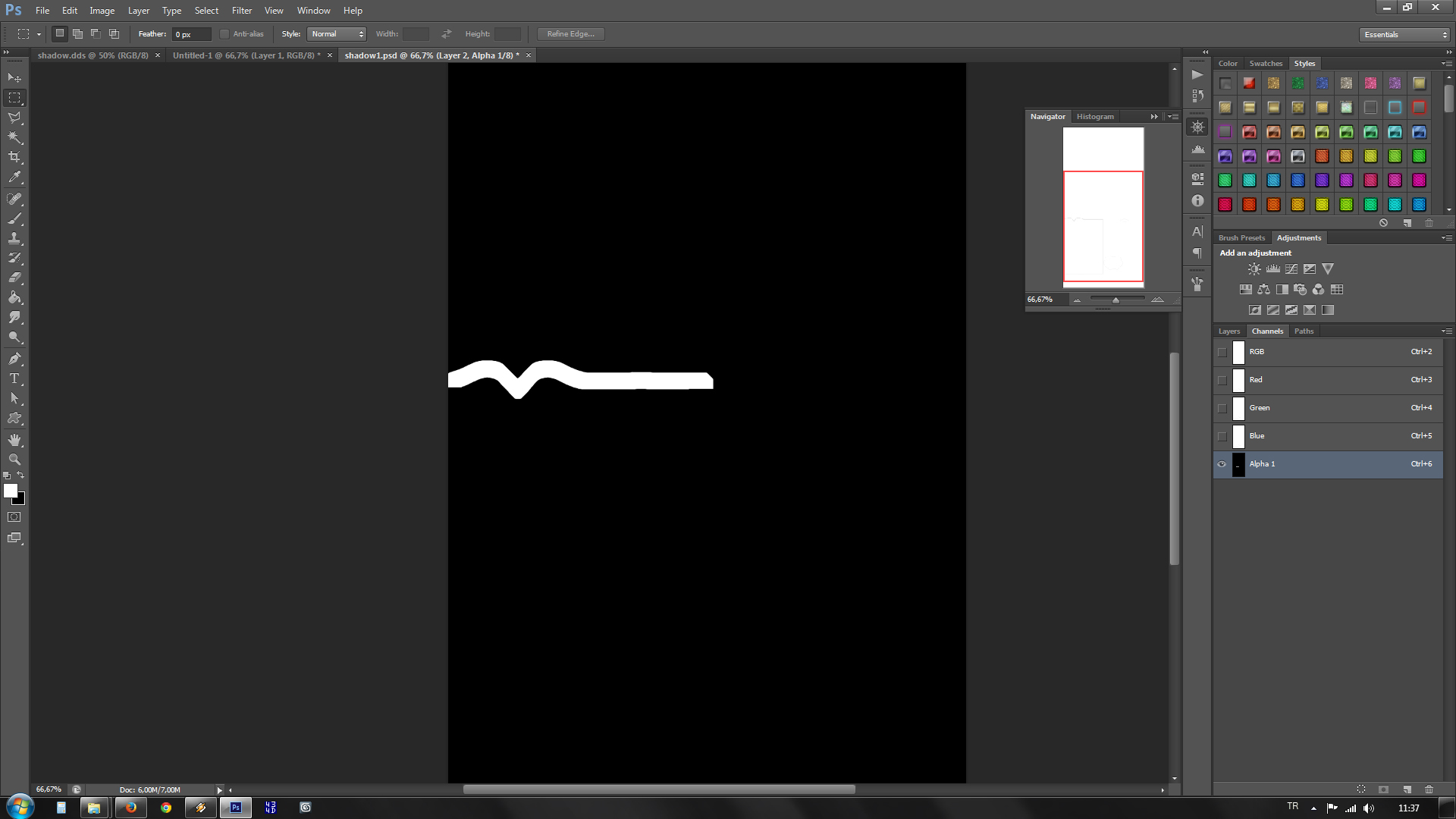Click the Refine Edge button

point(571,34)
